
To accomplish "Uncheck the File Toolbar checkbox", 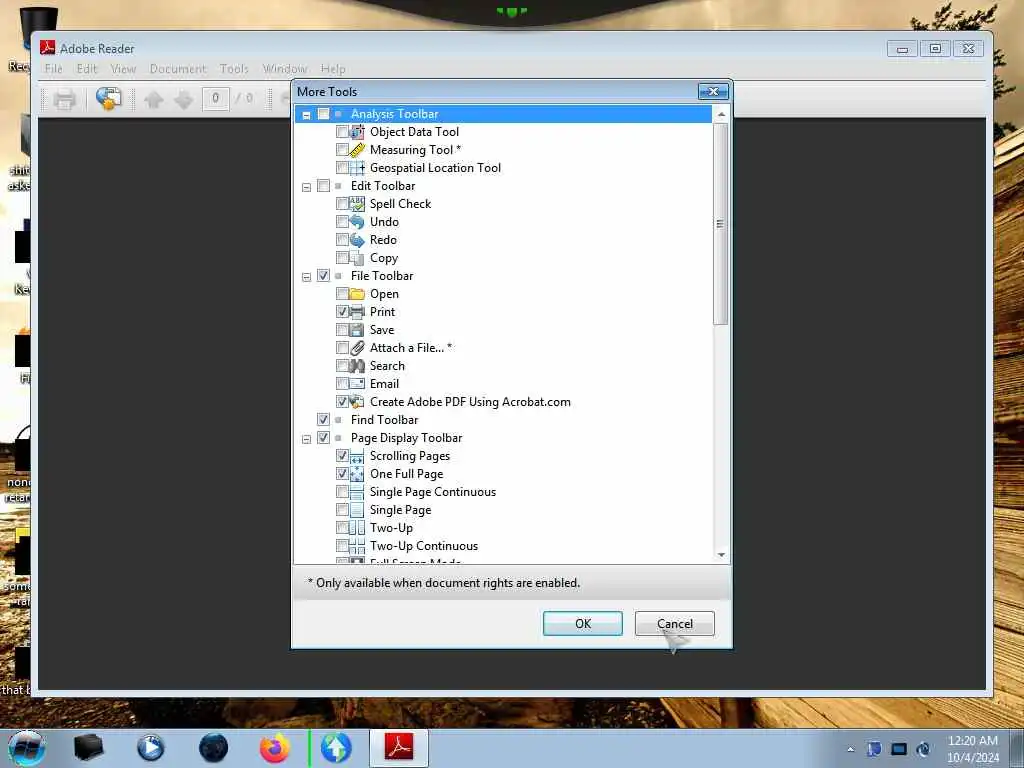I will point(323,276).
